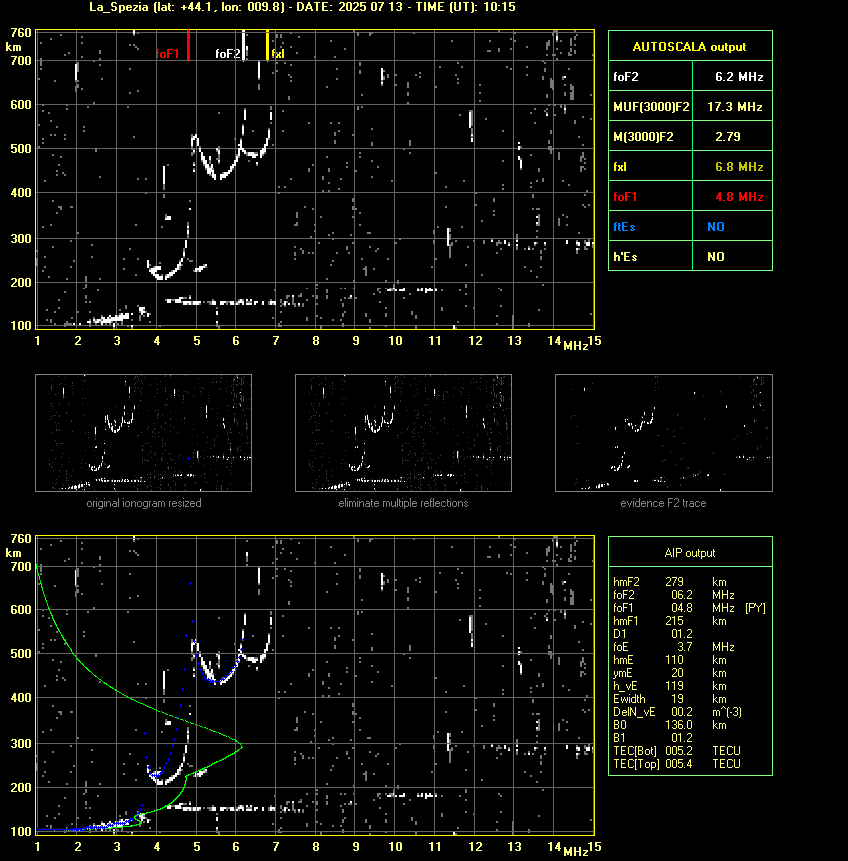This screenshot has width=848, height=861.
Task: Select the hmF1 value 215
Action: (674, 621)
